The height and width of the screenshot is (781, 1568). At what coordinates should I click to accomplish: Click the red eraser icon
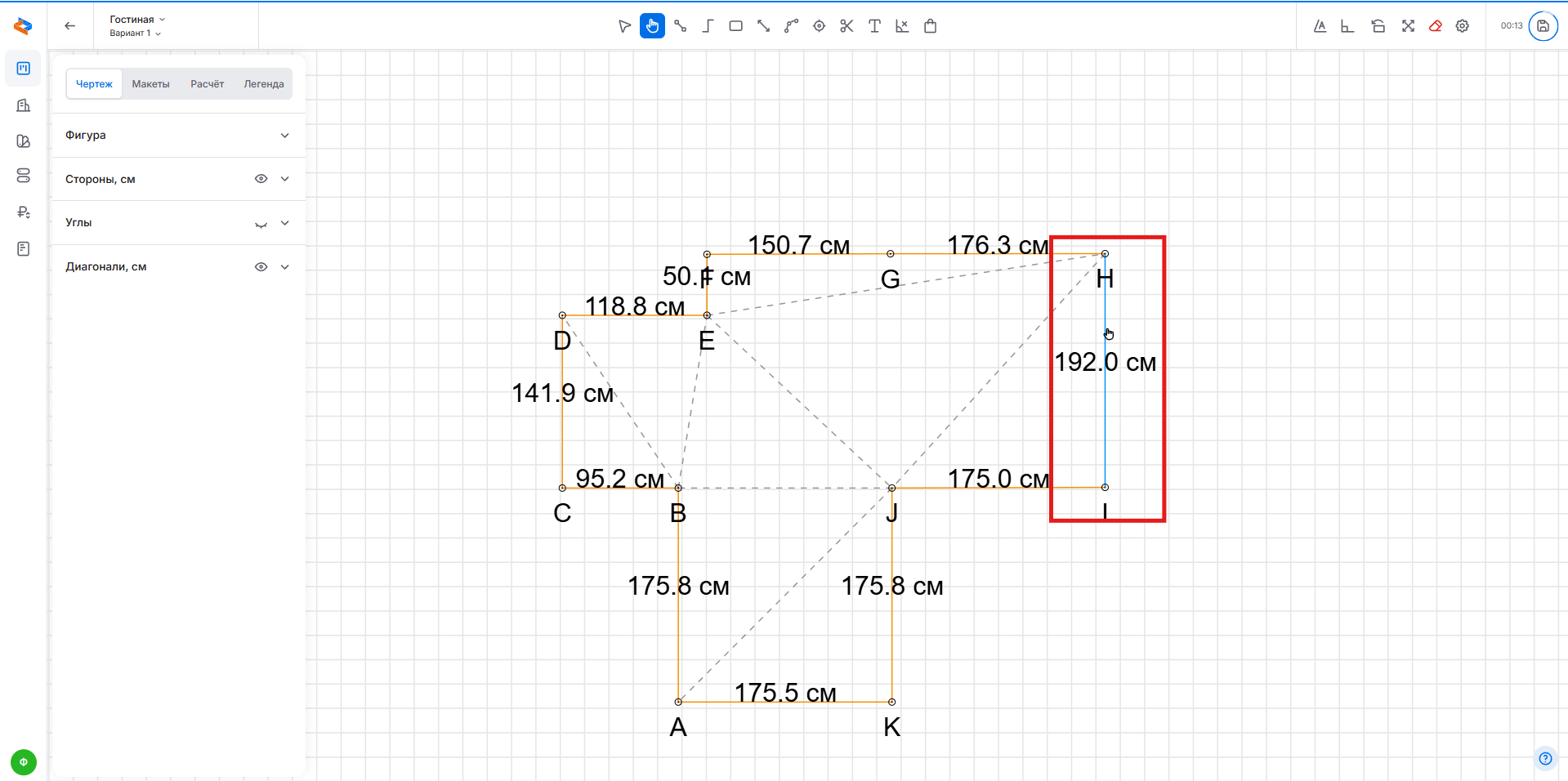1435,26
